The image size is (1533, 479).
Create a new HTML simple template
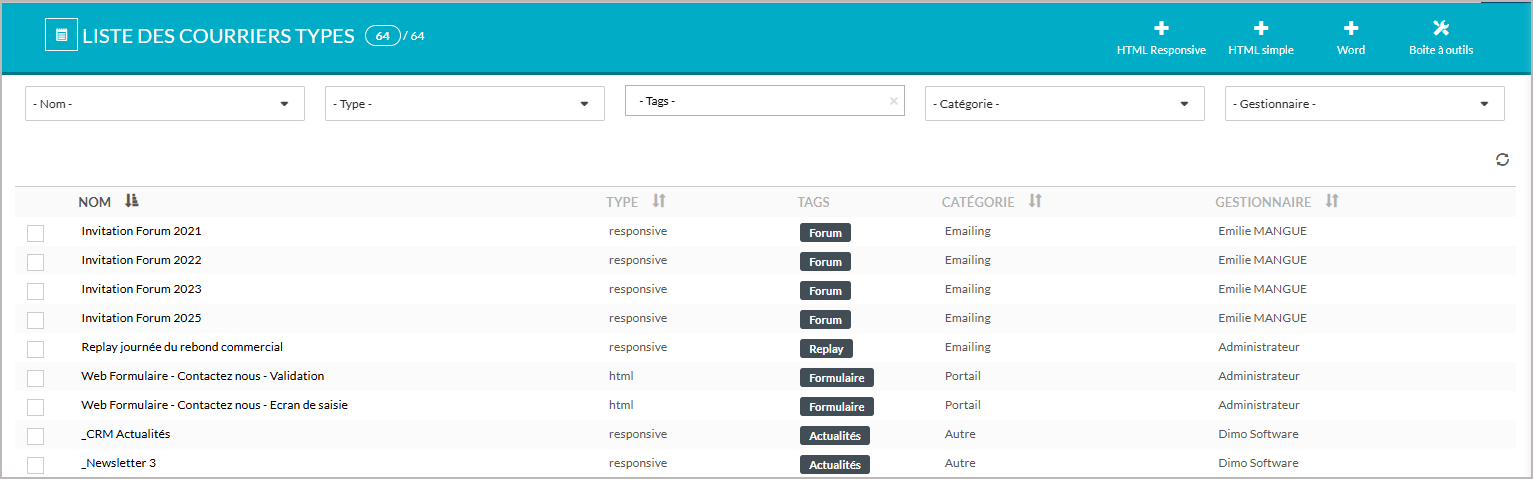pos(1261,29)
